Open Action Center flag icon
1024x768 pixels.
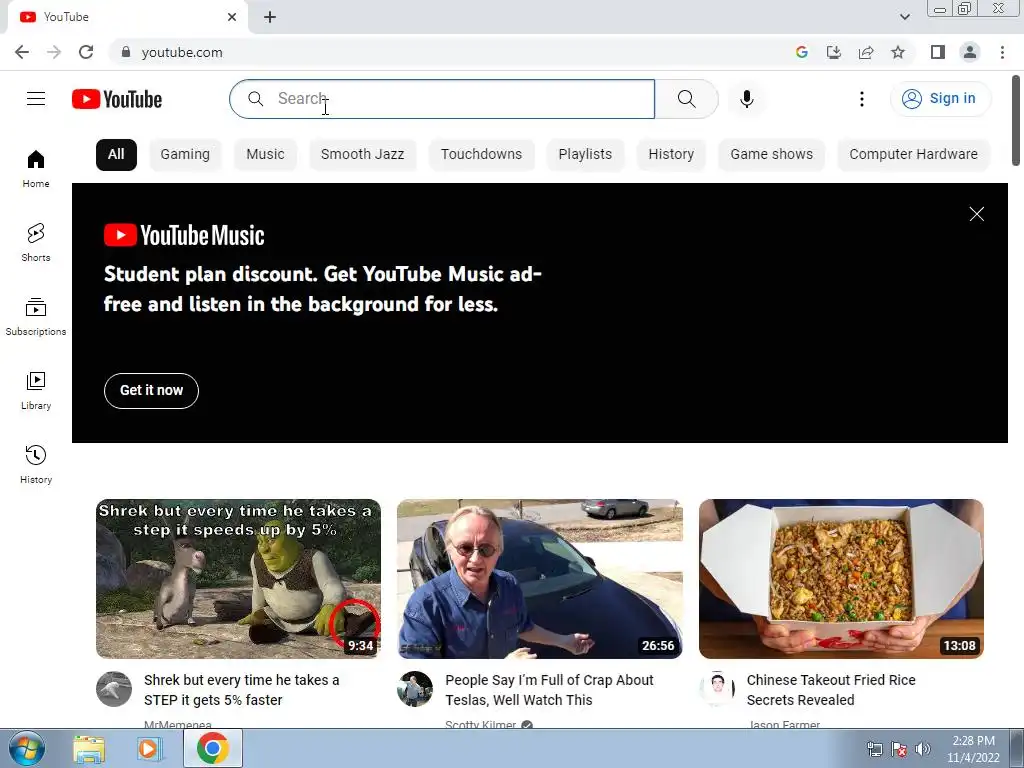pyautogui.click(x=899, y=749)
